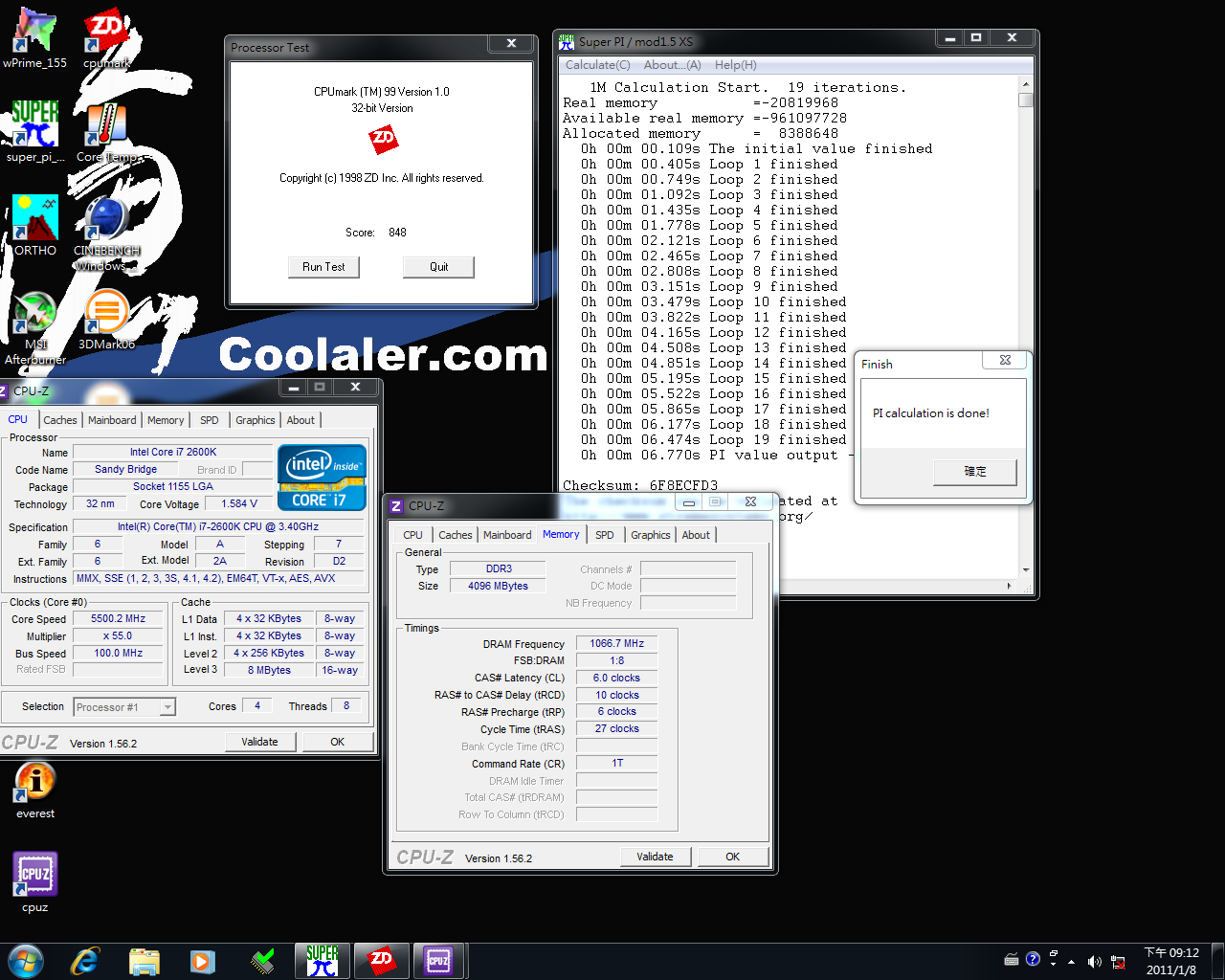Open the Processor #1 selection dropdown
The width and height of the screenshot is (1225, 980).
tap(167, 707)
